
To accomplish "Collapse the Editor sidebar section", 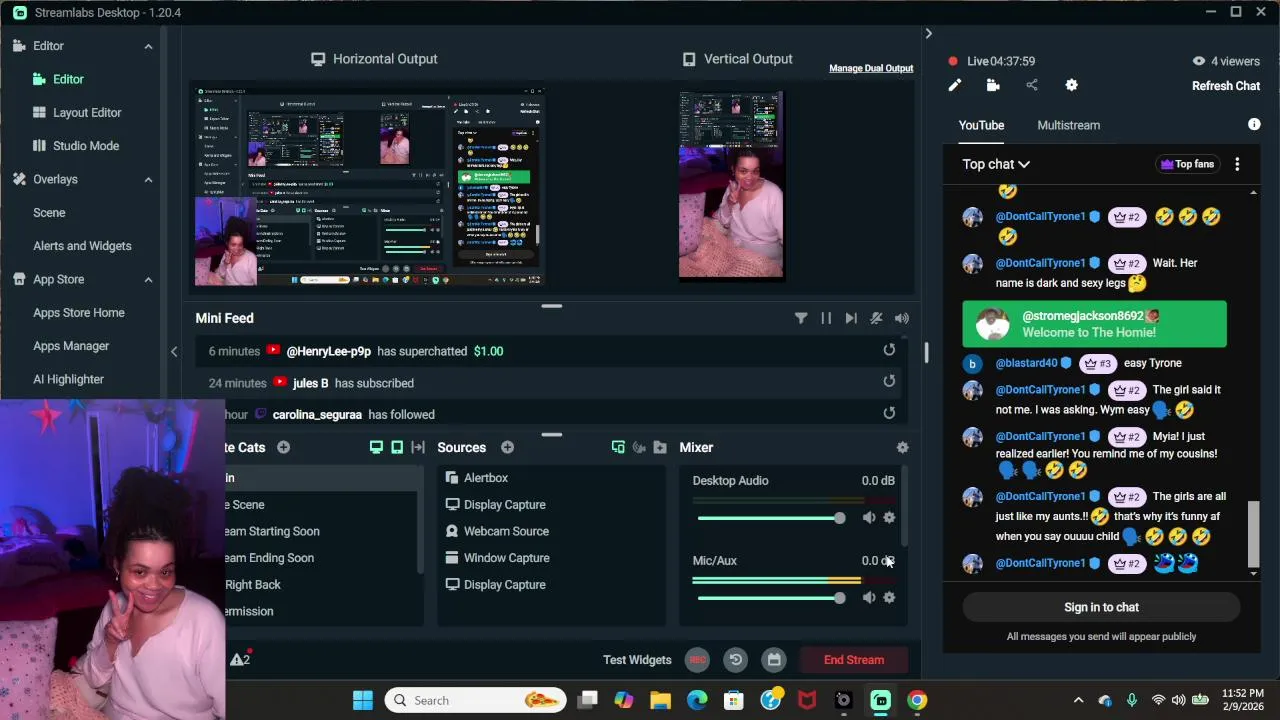I will coord(148,46).
